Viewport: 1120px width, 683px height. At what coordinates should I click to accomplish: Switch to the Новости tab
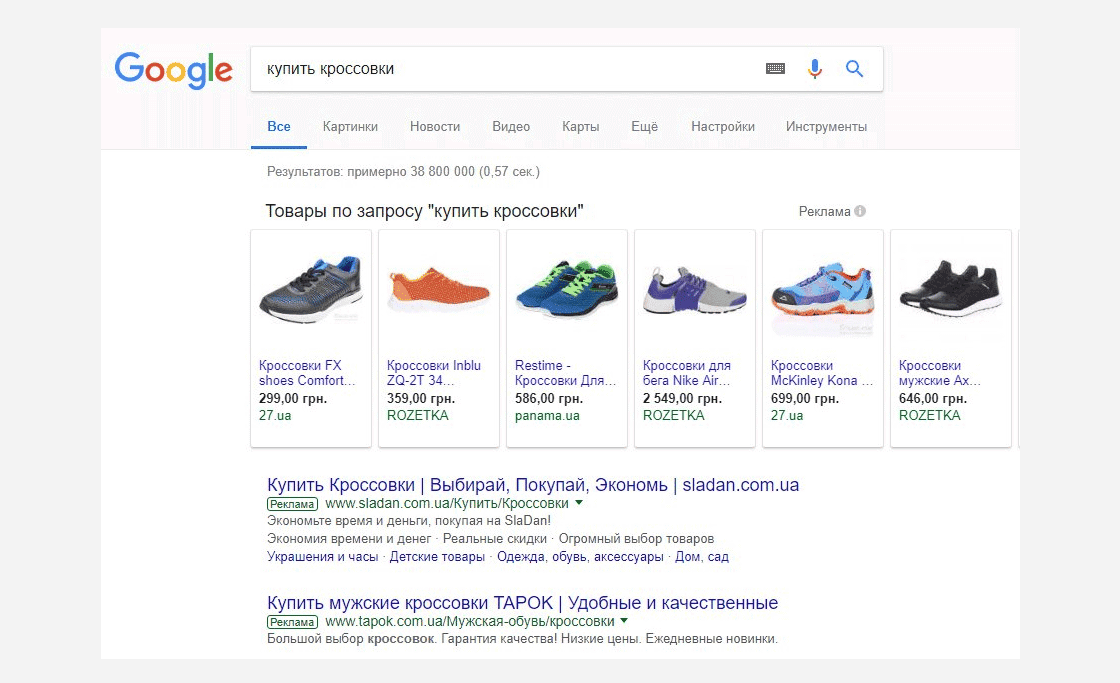[x=435, y=126]
